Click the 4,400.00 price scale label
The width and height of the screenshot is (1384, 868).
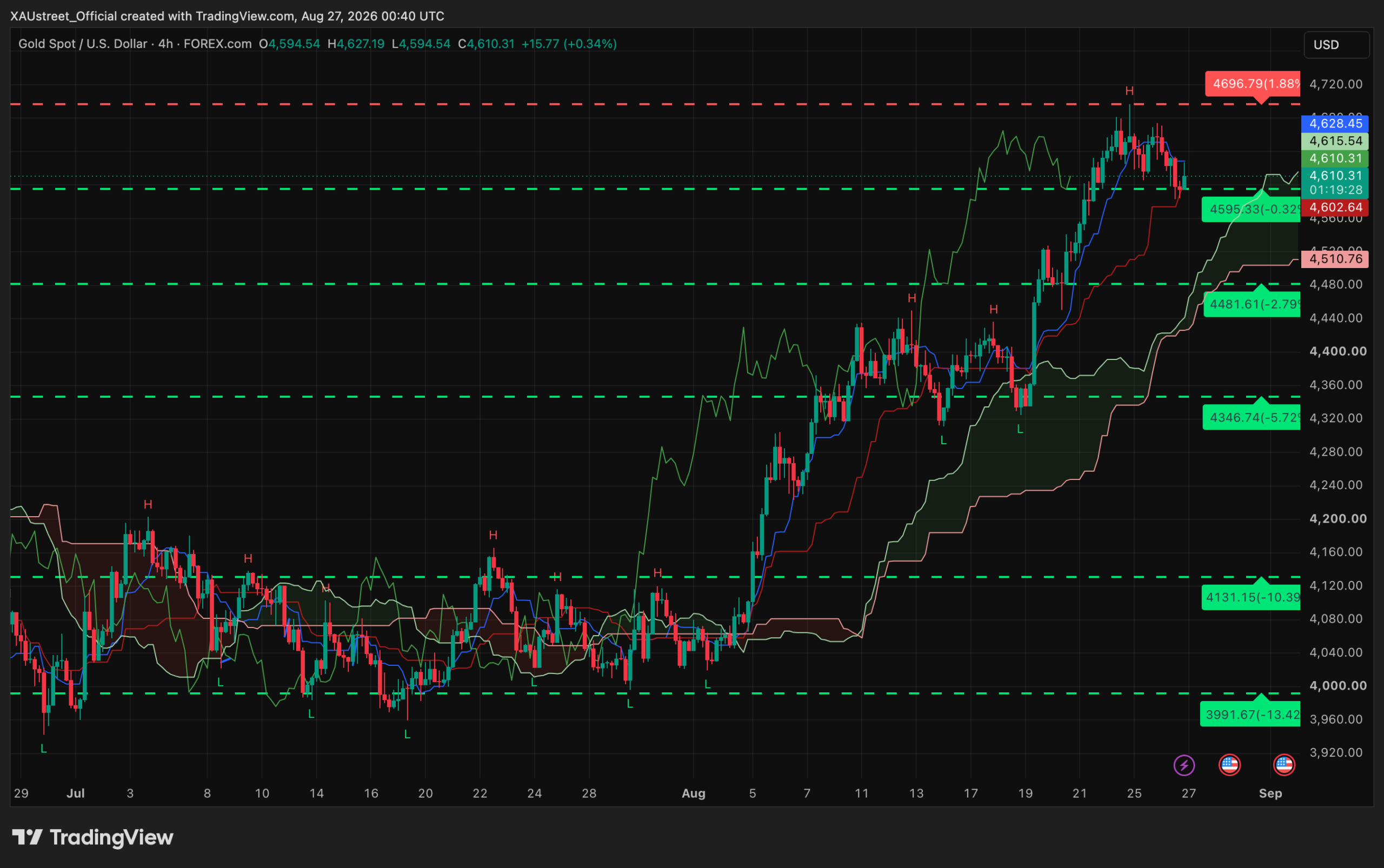click(1338, 351)
